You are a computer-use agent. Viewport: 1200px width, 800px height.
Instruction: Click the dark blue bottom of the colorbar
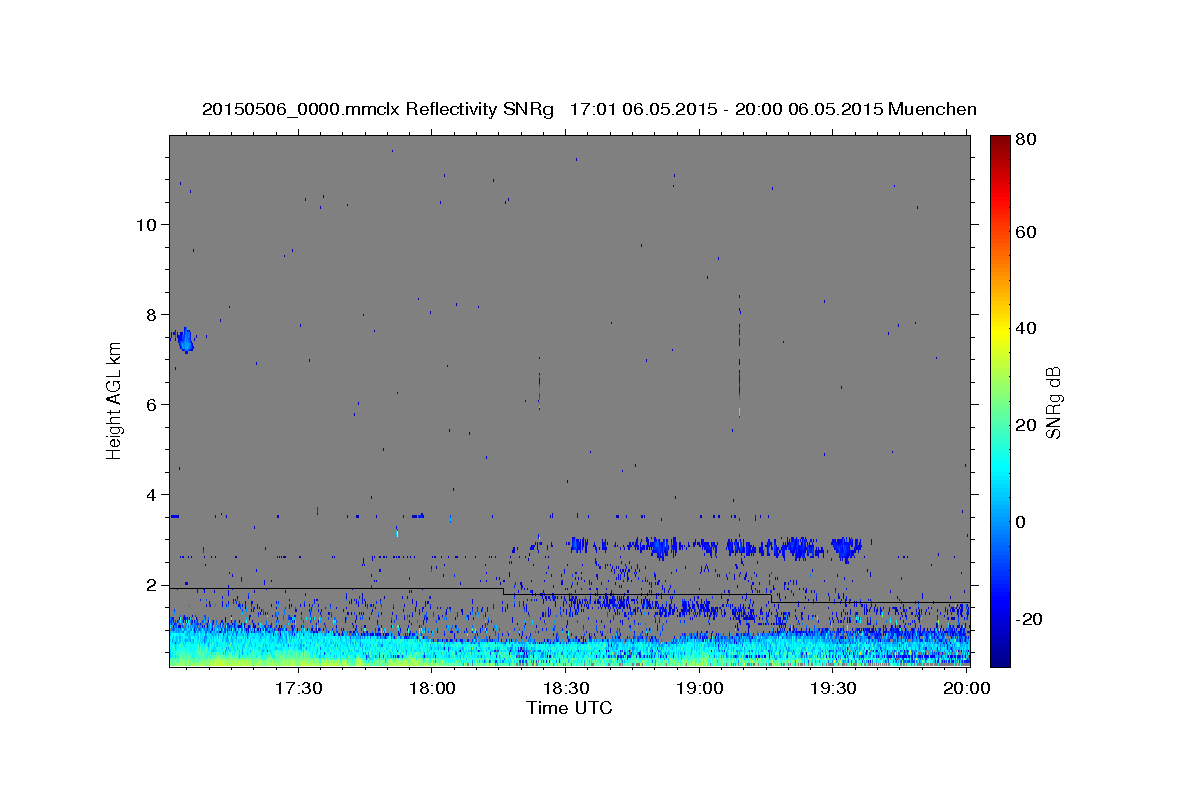pos(999,655)
